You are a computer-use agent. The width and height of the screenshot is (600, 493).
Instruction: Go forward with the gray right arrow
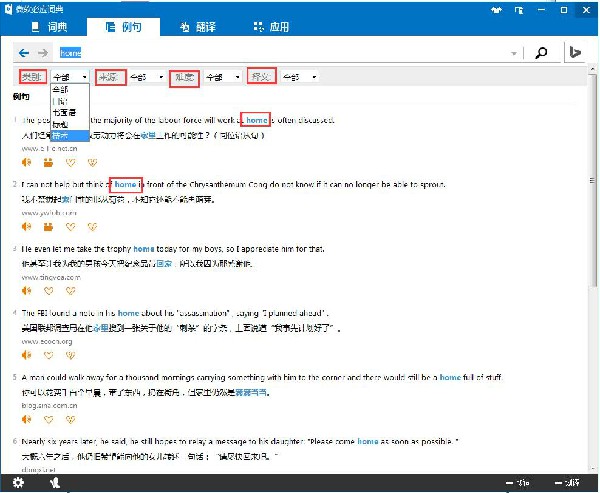[x=43, y=53]
